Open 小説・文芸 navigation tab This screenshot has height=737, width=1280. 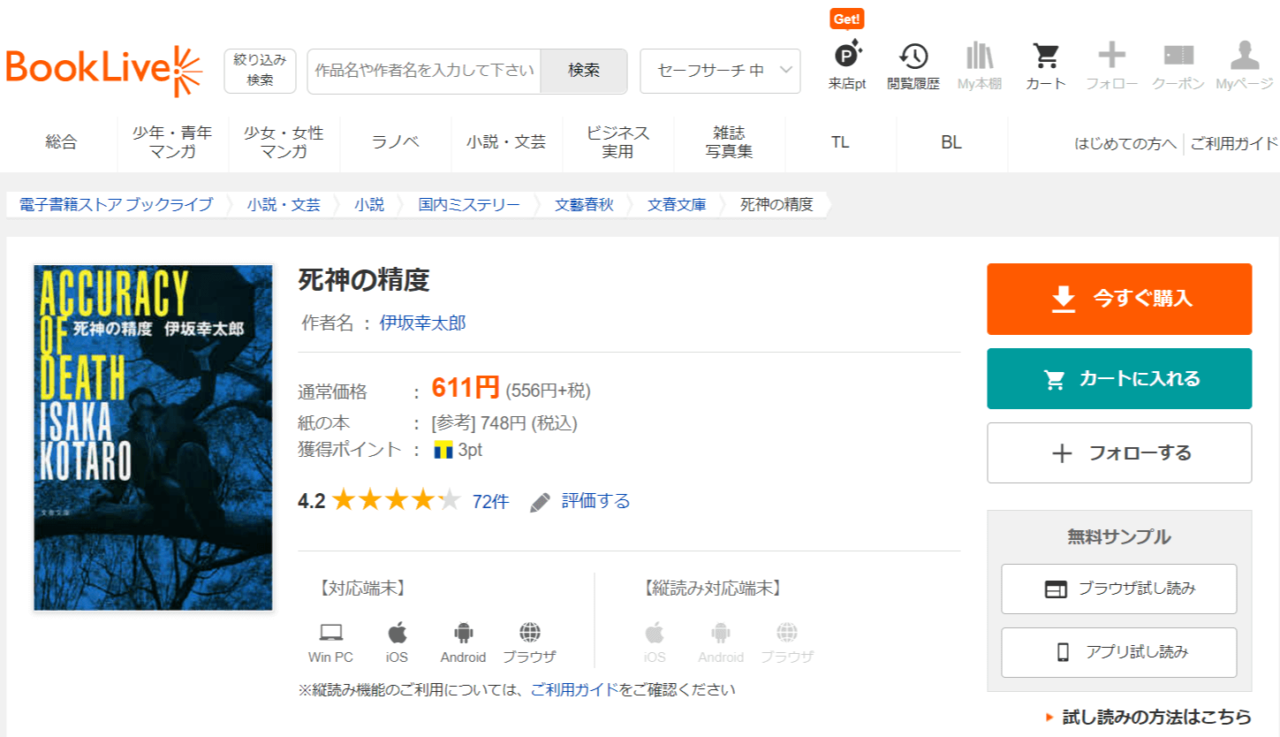click(506, 142)
